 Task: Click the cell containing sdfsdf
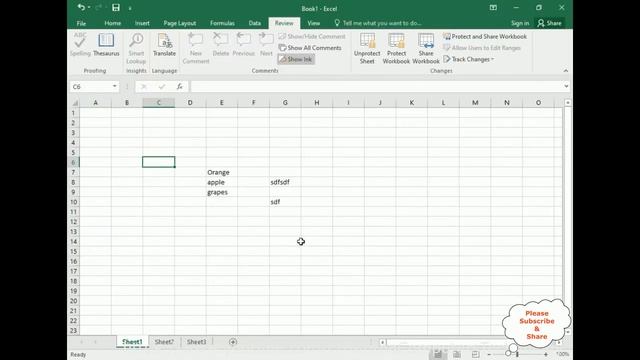pyautogui.click(x=285, y=182)
